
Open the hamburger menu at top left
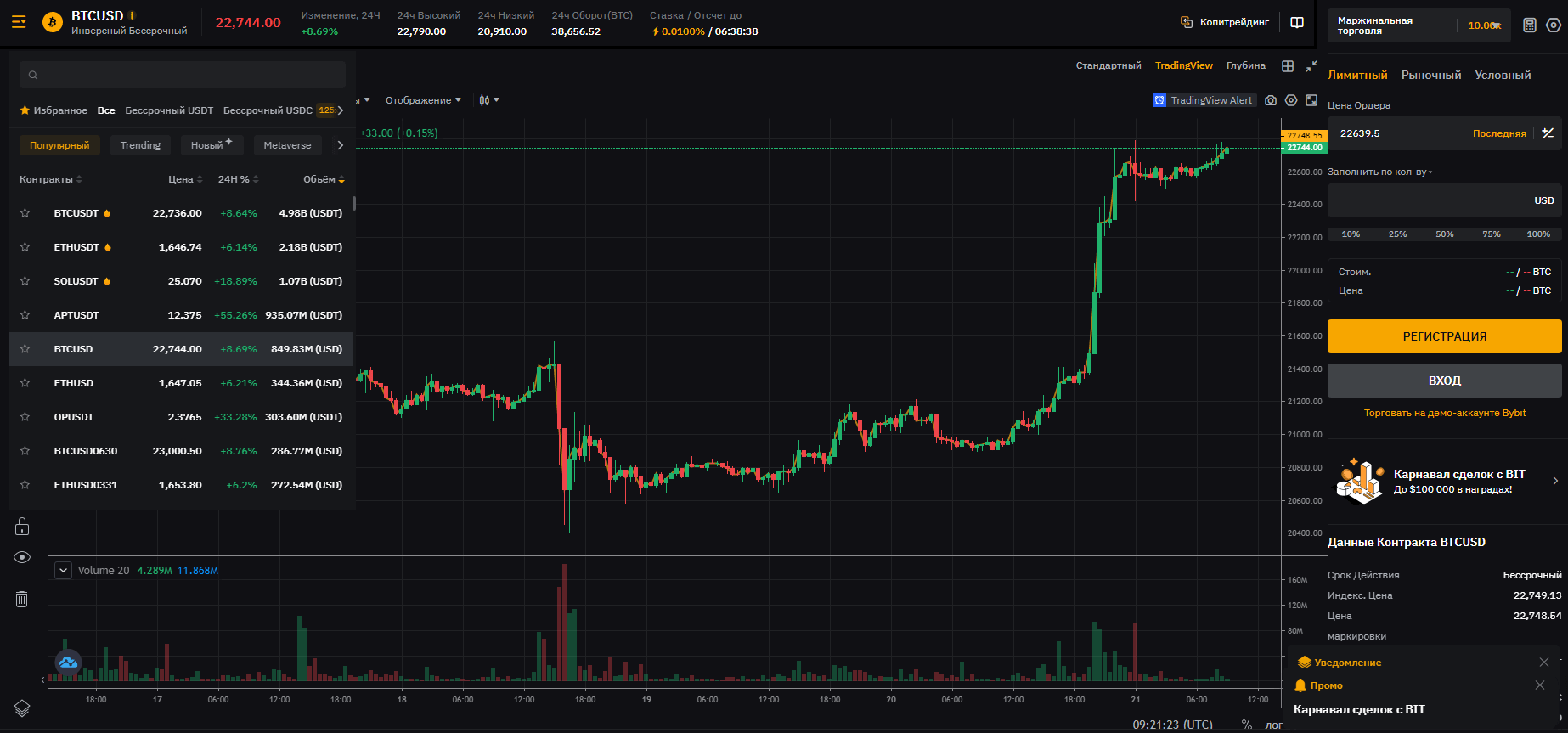(19, 22)
